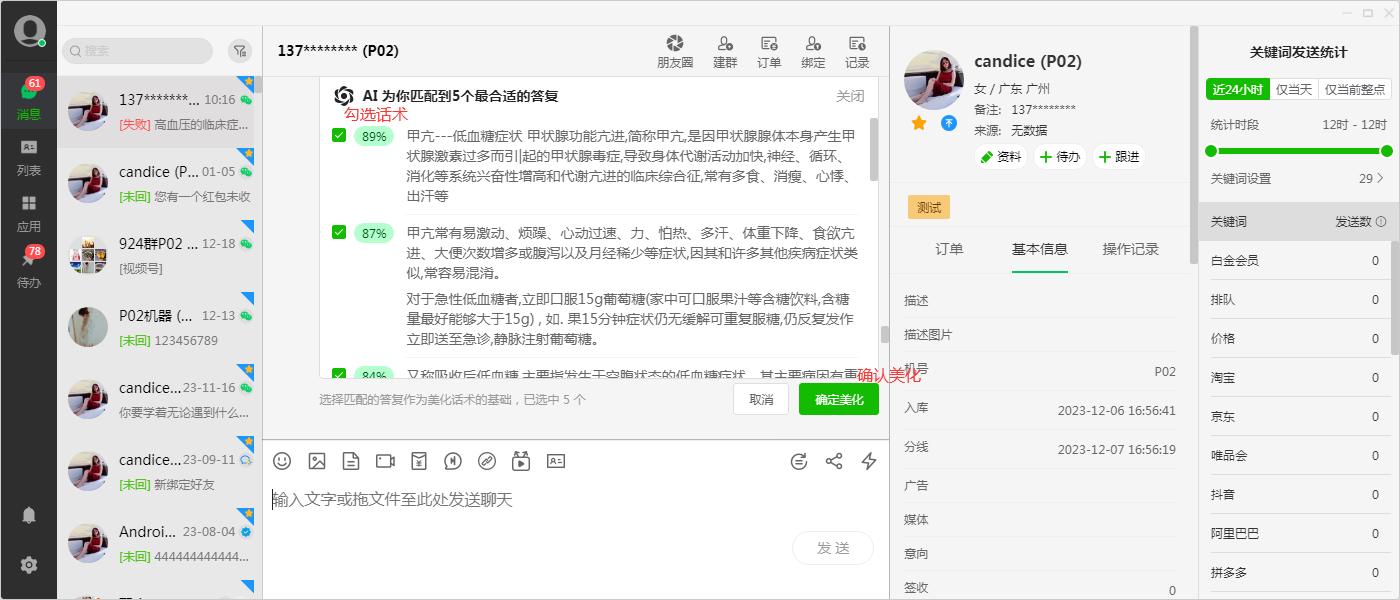1400x600 pixels.
Task: Toggle the star favorite under candice avatar
Action: (919, 123)
